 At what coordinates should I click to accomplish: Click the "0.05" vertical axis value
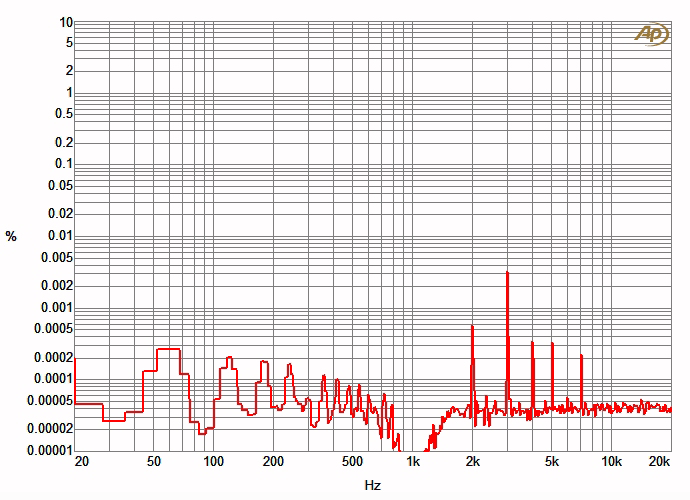click(x=60, y=185)
